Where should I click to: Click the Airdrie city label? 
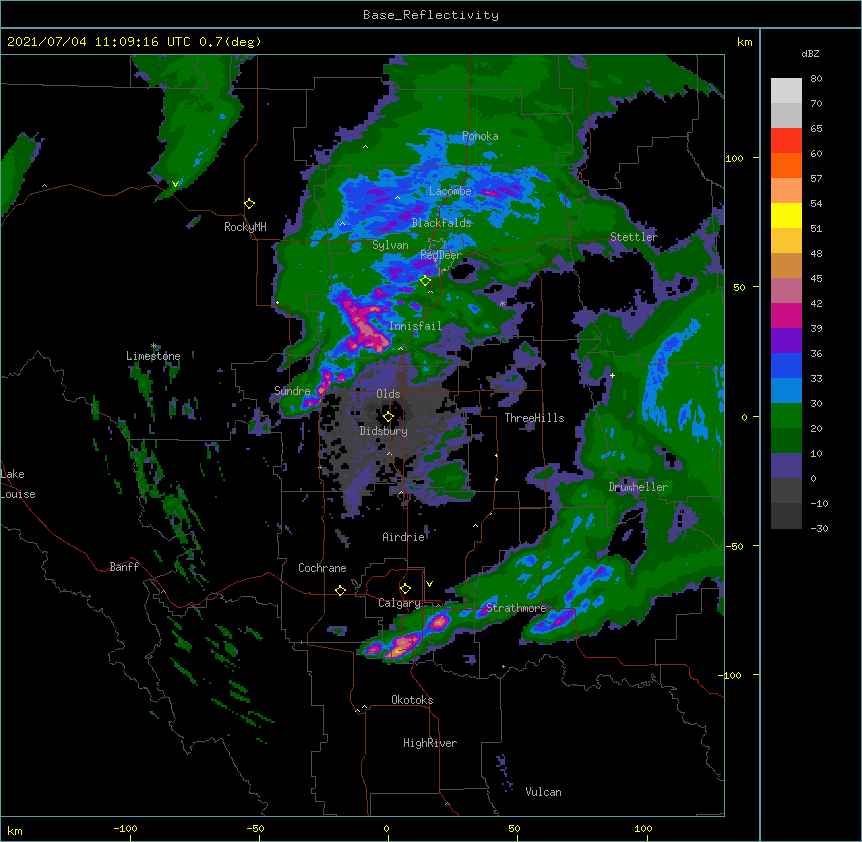point(404,537)
